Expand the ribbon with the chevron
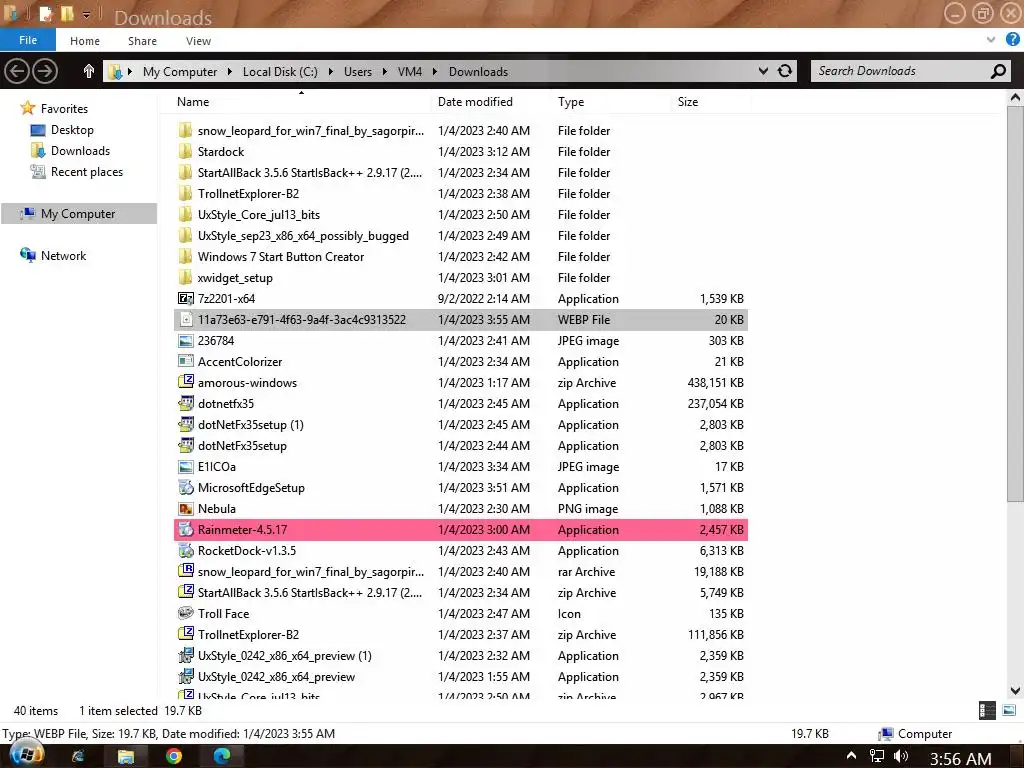Screen dimensions: 1024x768 [x=991, y=40]
